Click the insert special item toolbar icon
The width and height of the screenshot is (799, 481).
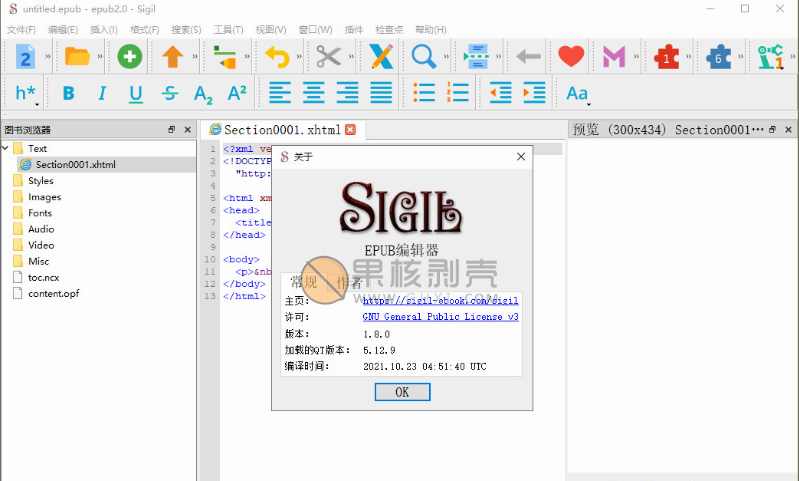(225, 56)
